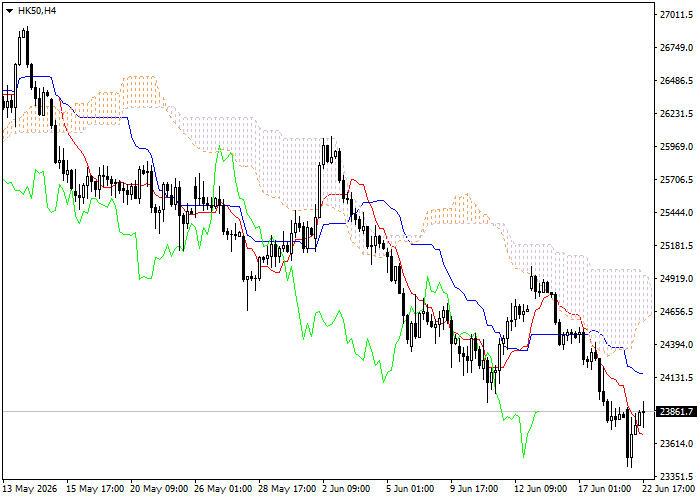Click price level 24919.0 on the scale
Screen dimensions: 700x500
click(x=676, y=279)
